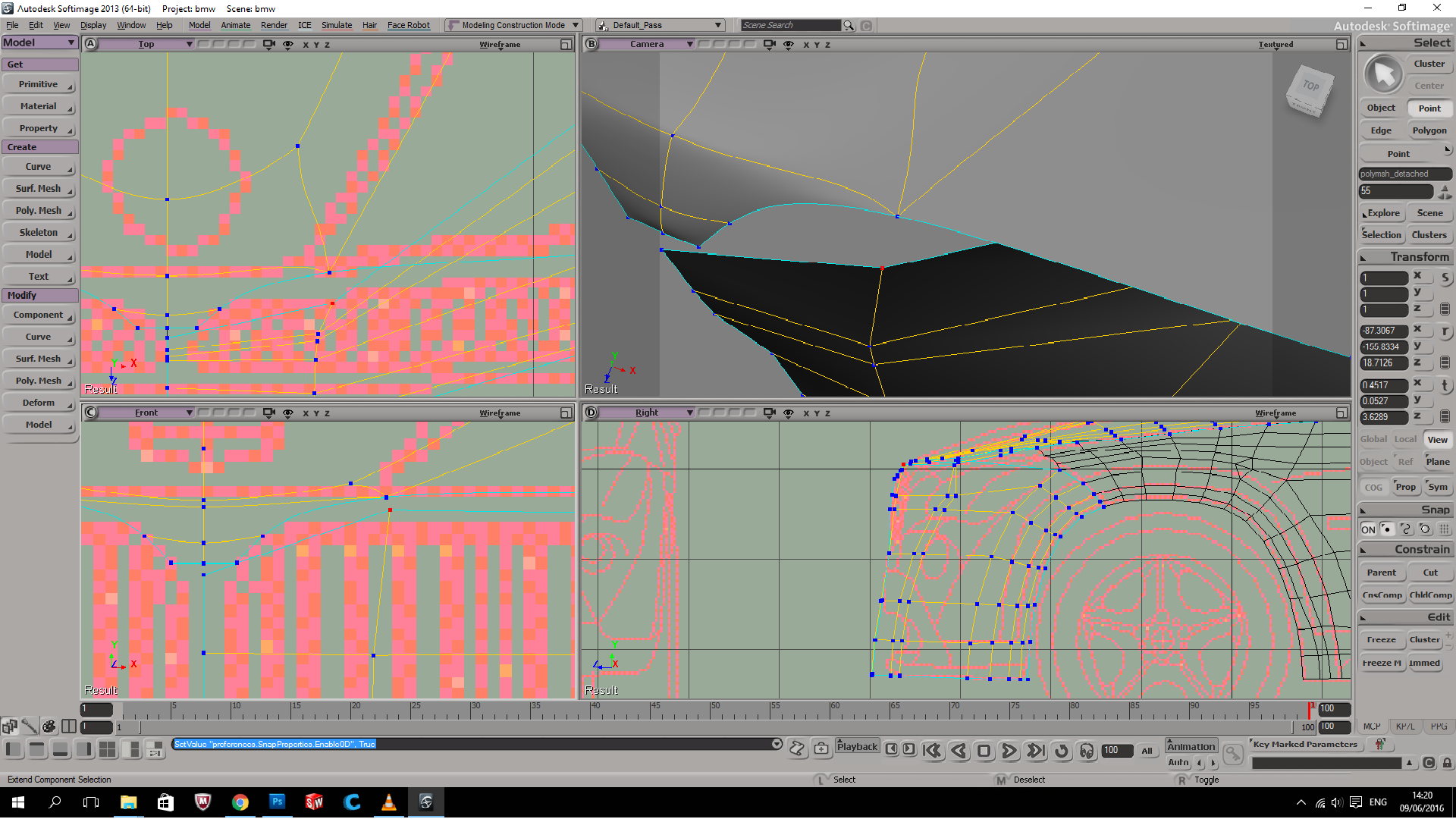
Task: Click the Freeze button in Edit panel
Action: click(1382, 640)
